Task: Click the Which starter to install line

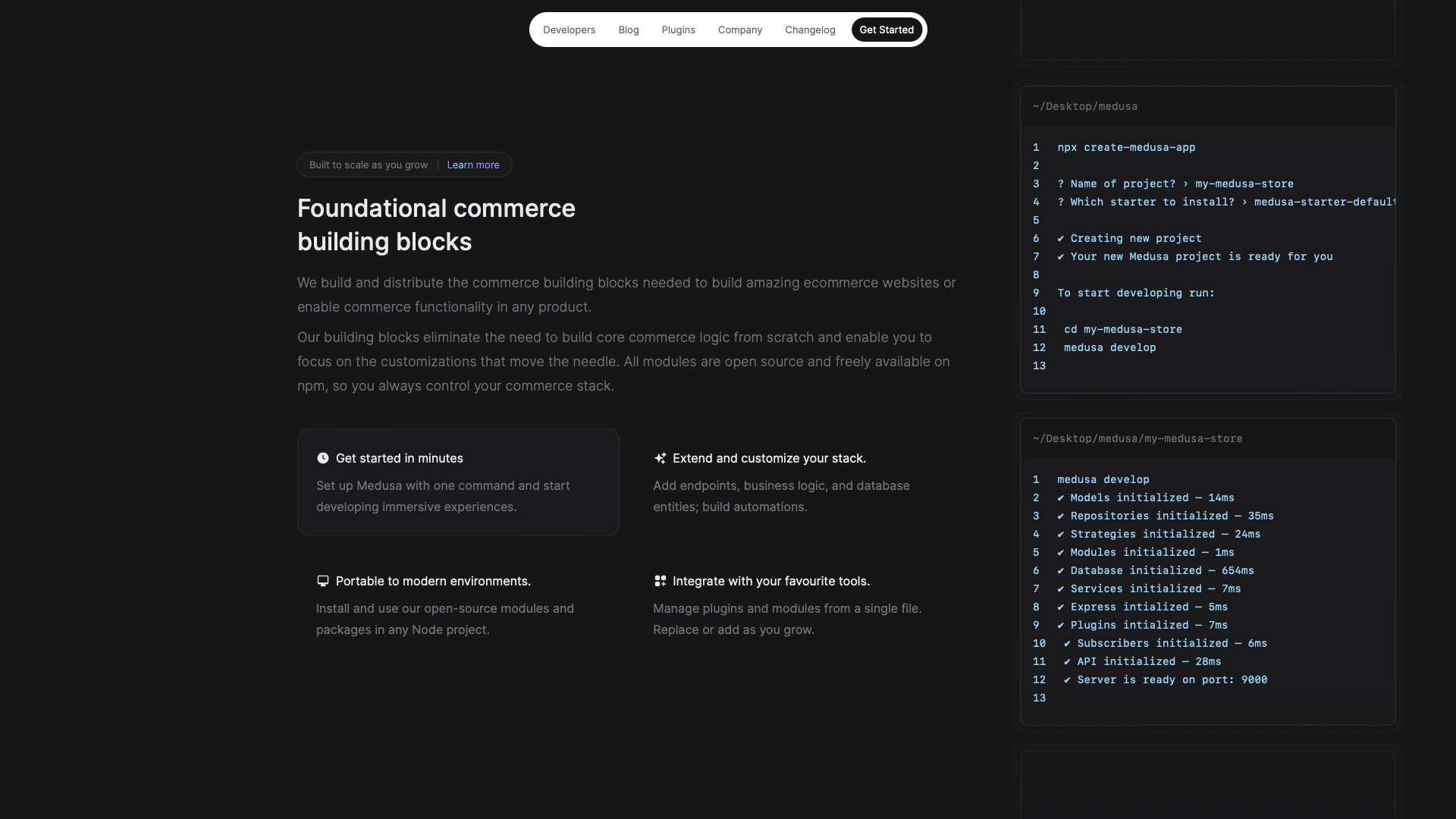Action: click(x=1226, y=202)
